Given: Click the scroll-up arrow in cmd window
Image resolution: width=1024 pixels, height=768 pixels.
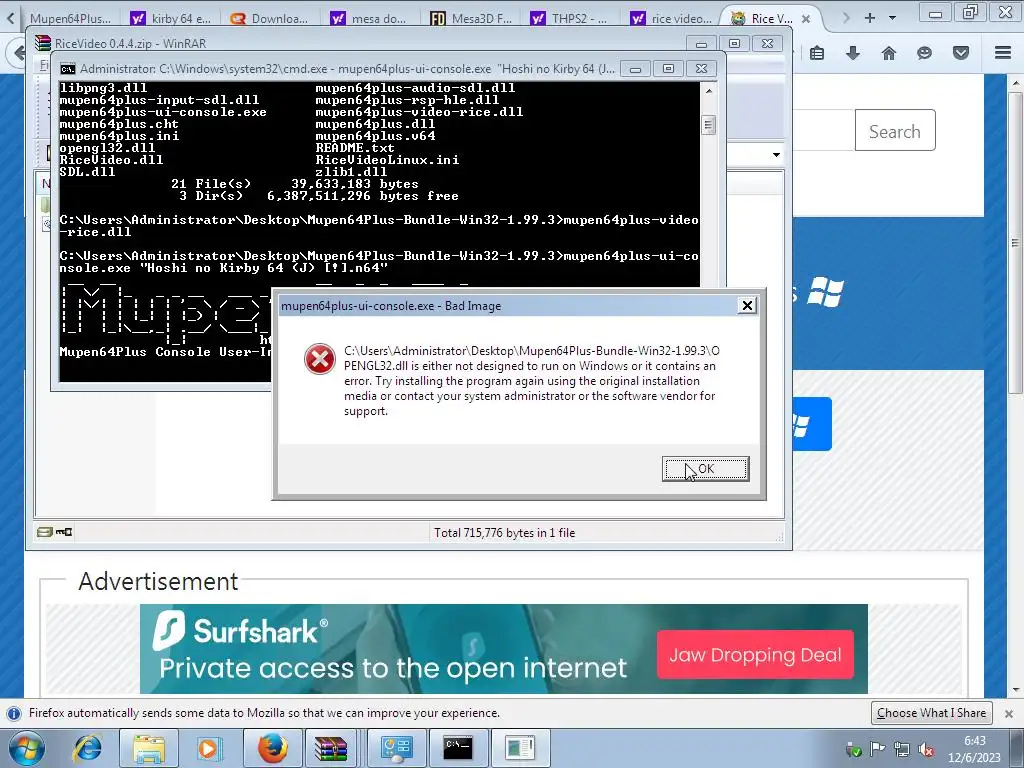Looking at the screenshot, I should (x=709, y=91).
